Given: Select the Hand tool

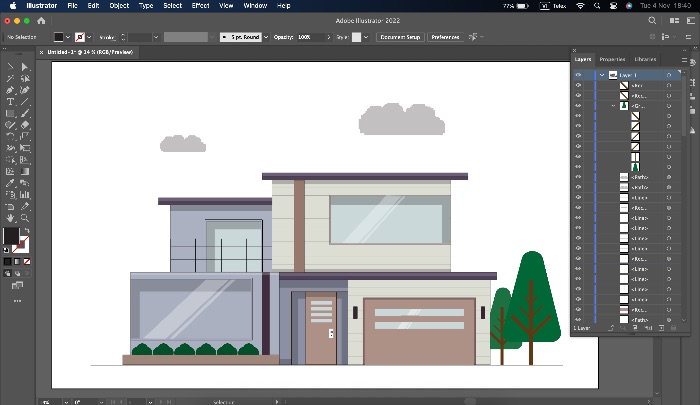Looking at the screenshot, I should point(10,218).
